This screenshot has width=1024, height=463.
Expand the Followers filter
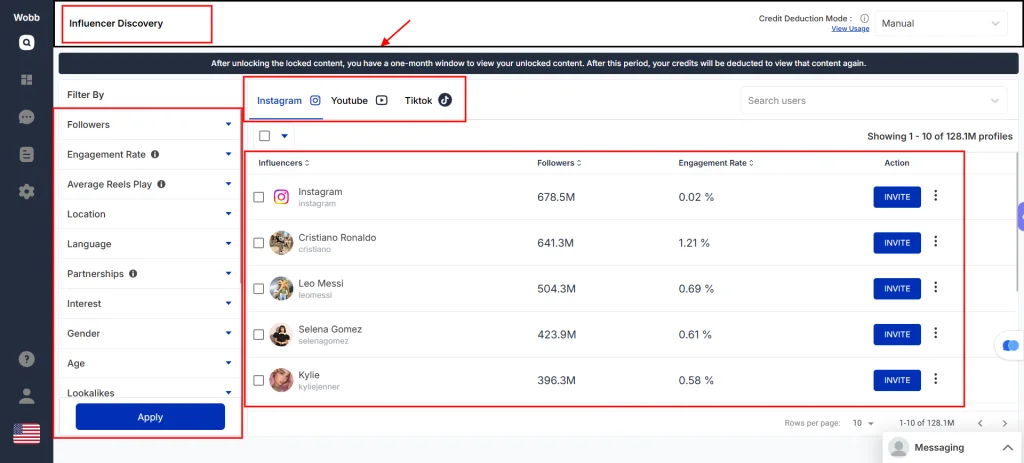pos(148,125)
